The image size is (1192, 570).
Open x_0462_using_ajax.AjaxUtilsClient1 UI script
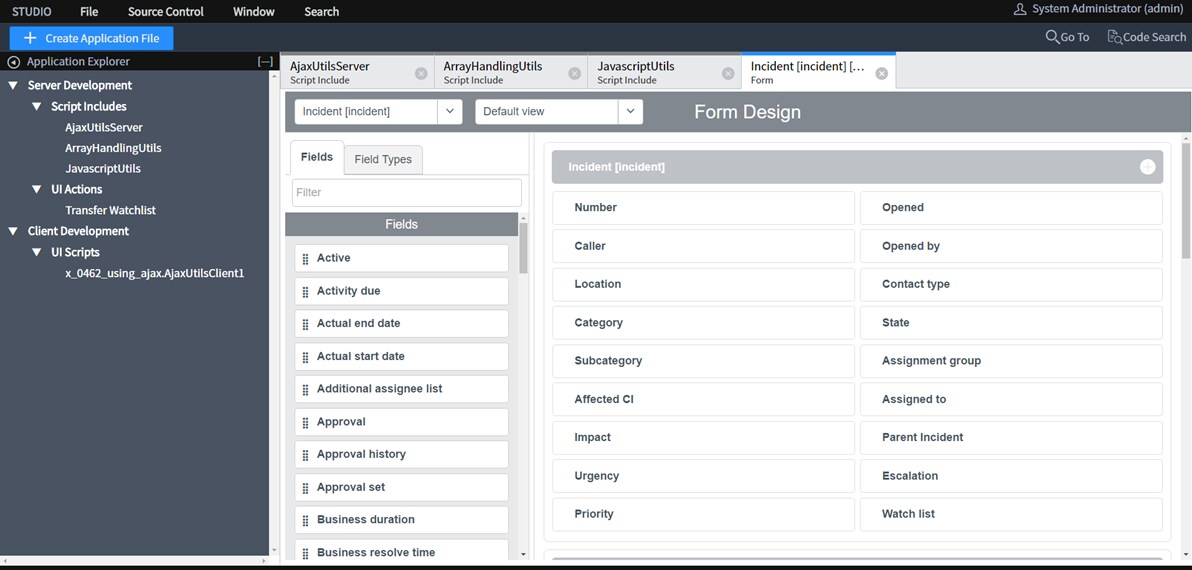154,273
